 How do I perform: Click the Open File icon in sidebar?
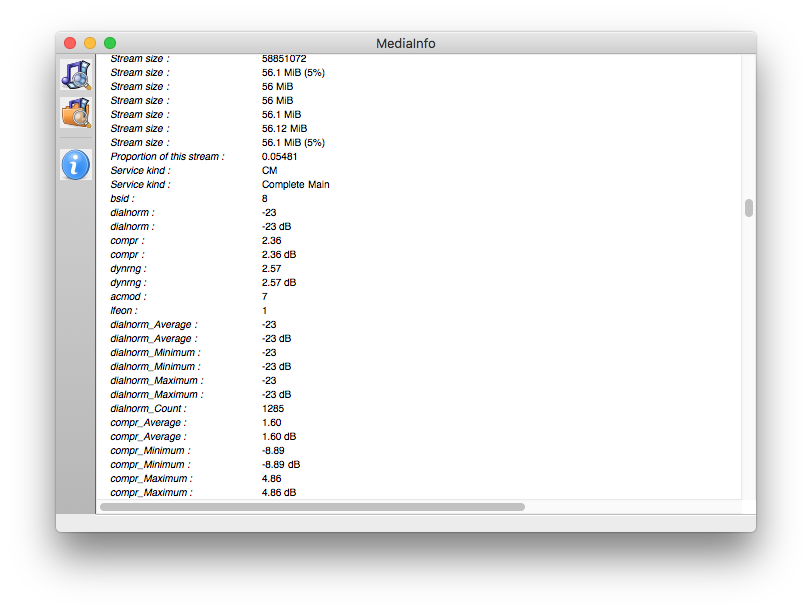click(76, 75)
